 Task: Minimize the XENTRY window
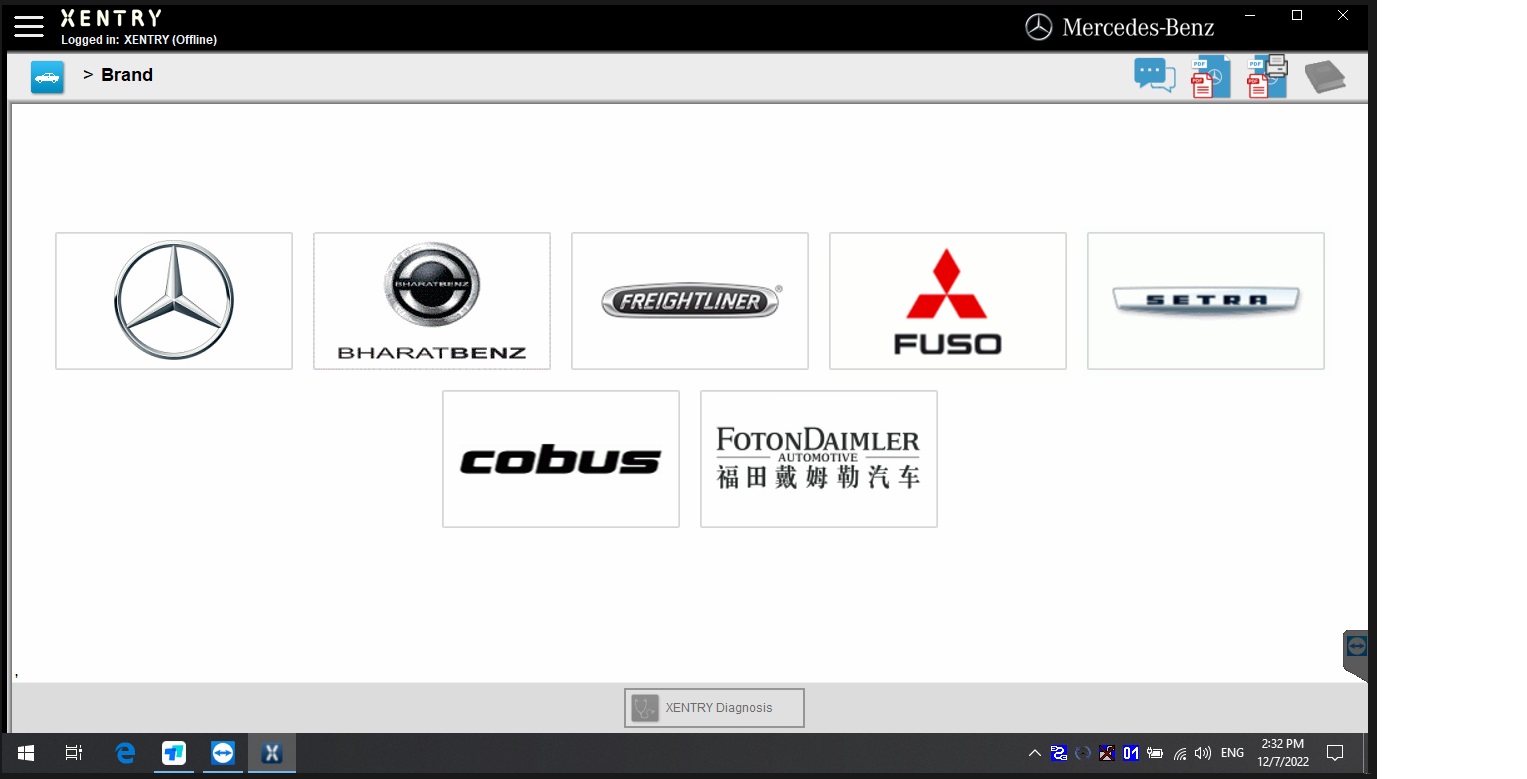(x=1250, y=15)
